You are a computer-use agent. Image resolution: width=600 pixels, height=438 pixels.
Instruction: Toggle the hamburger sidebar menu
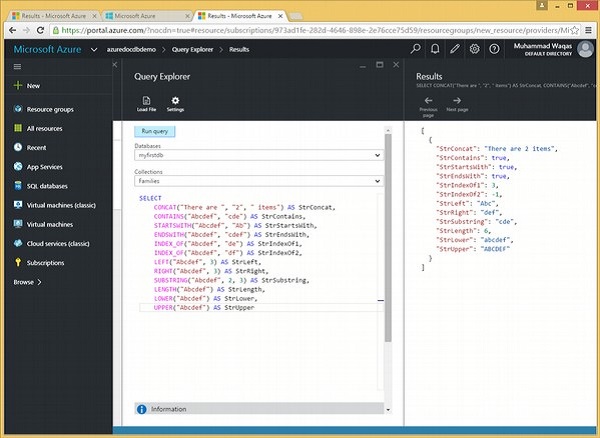[x=17, y=66]
